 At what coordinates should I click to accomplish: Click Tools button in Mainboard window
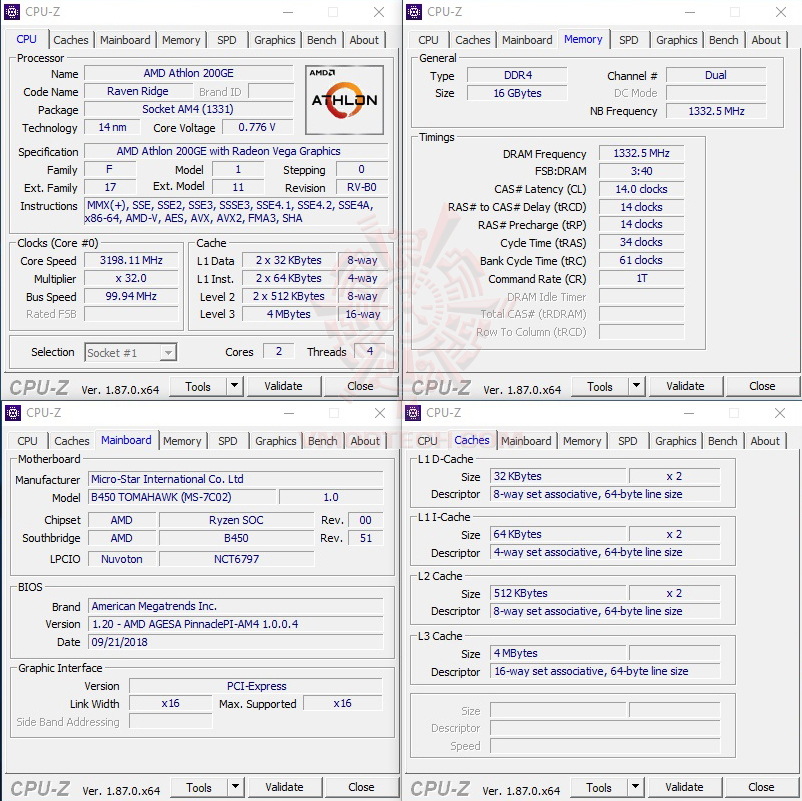pyautogui.click(x=199, y=787)
